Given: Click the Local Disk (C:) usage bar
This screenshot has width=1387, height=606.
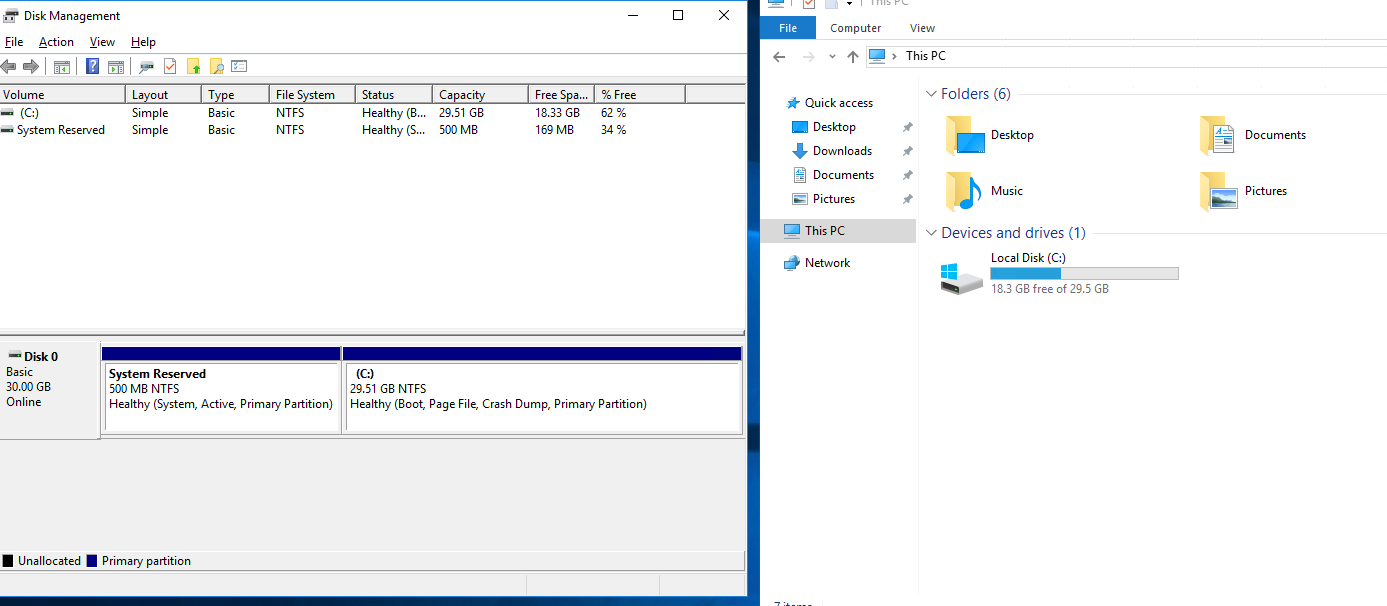Looking at the screenshot, I should [1084, 273].
